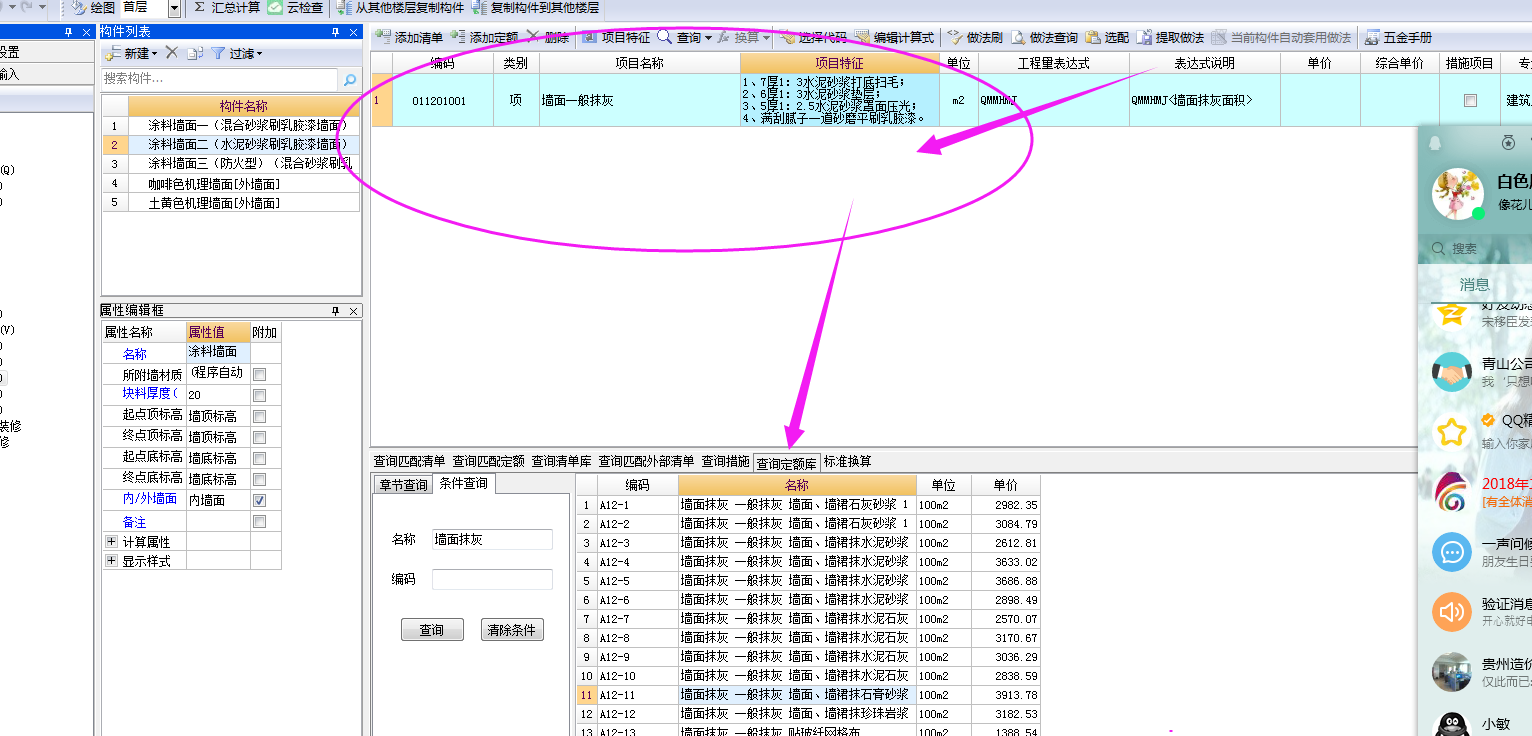This screenshot has width=1532, height=736.
Task: Click 复制构件到其他楼层 toolbar item
Action: click(535, 8)
